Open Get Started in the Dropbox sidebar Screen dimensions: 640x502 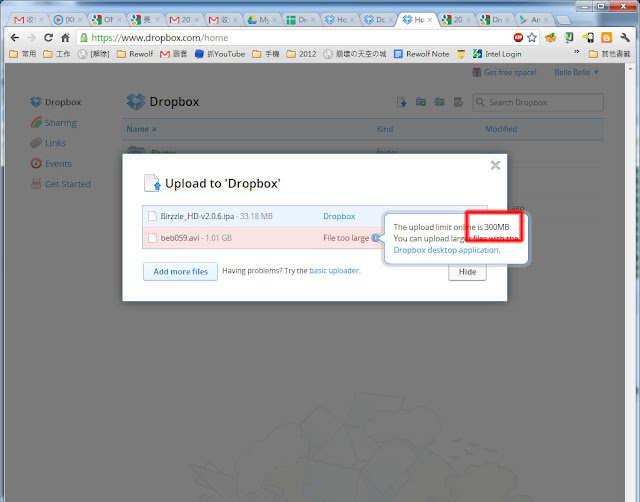[68, 184]
